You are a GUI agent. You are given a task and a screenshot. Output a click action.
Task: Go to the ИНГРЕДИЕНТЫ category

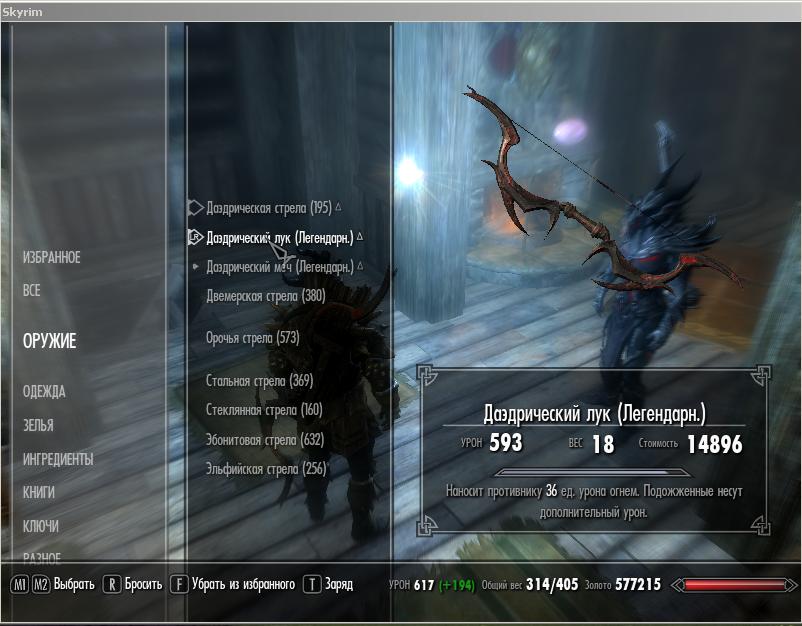(58, 459)
